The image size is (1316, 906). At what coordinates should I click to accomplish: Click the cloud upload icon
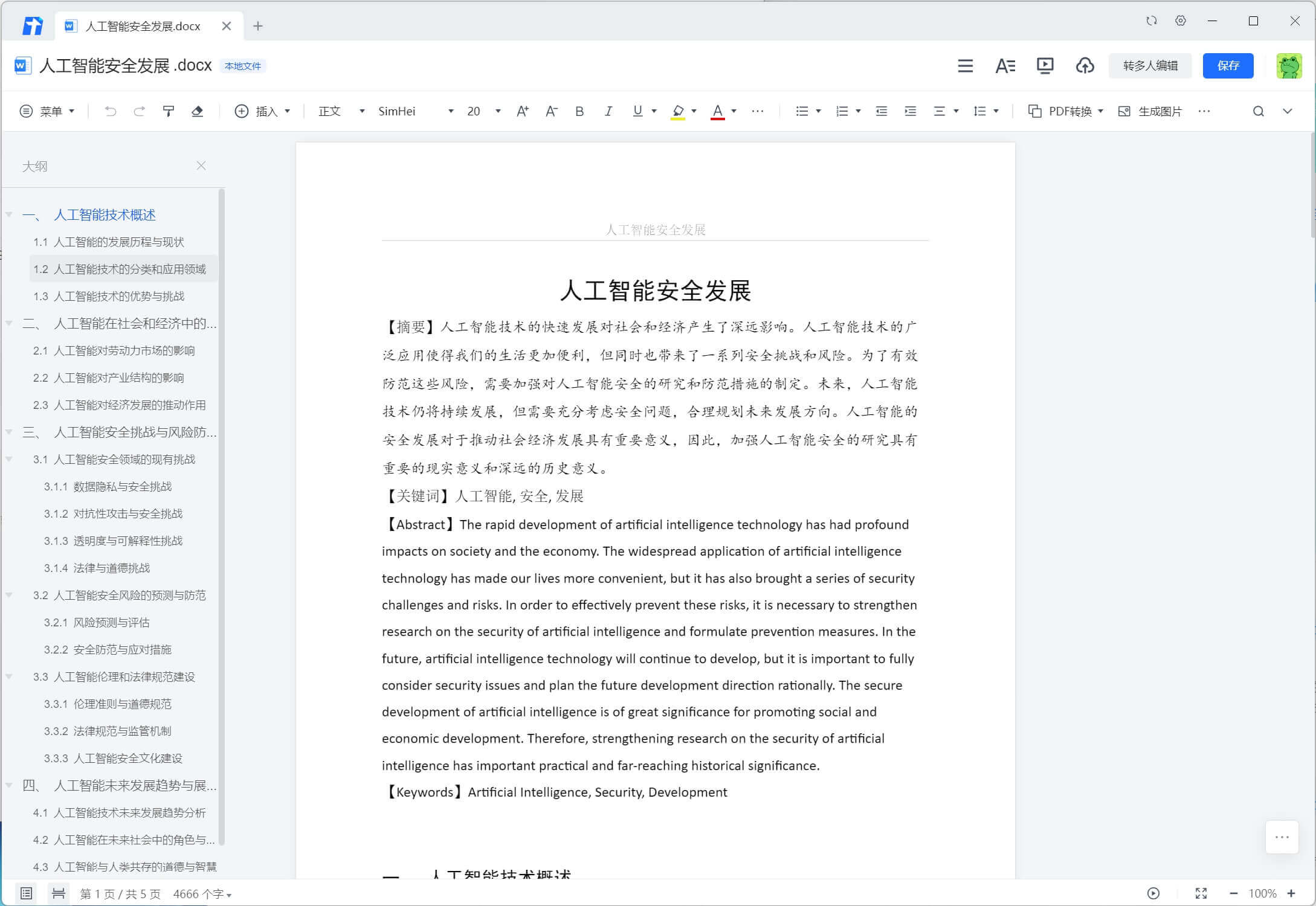[1085, 65]
